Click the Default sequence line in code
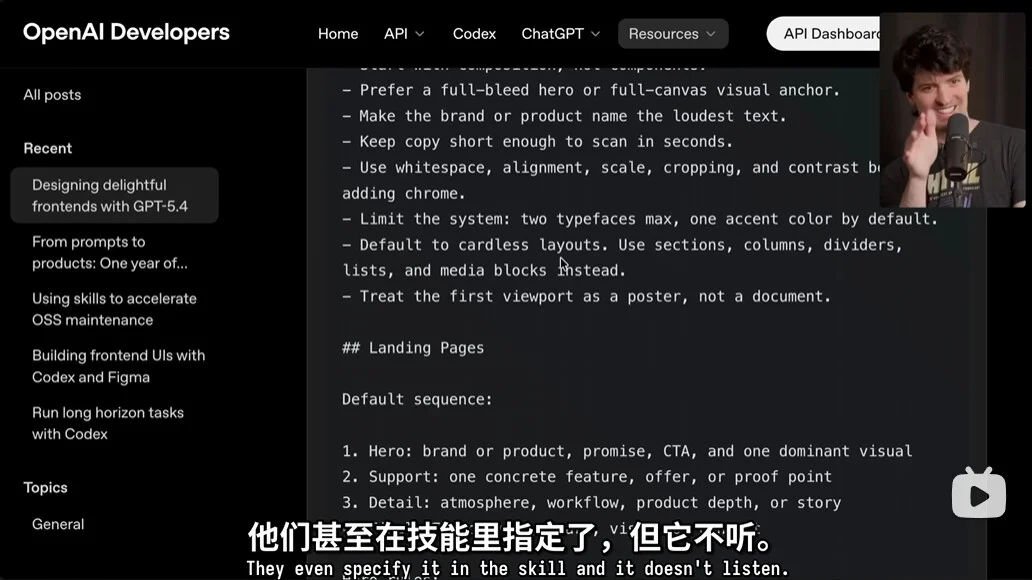The height and width of the screenshot is (580, 1032). coord(417,400)
